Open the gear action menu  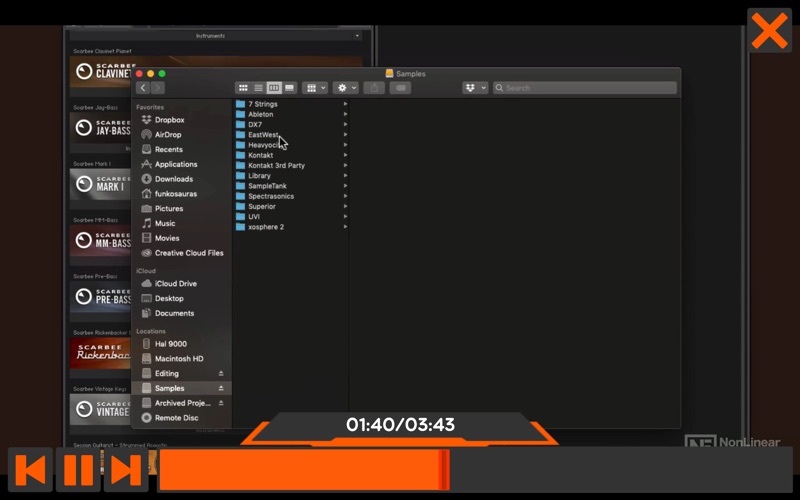(x=345, y=88)
